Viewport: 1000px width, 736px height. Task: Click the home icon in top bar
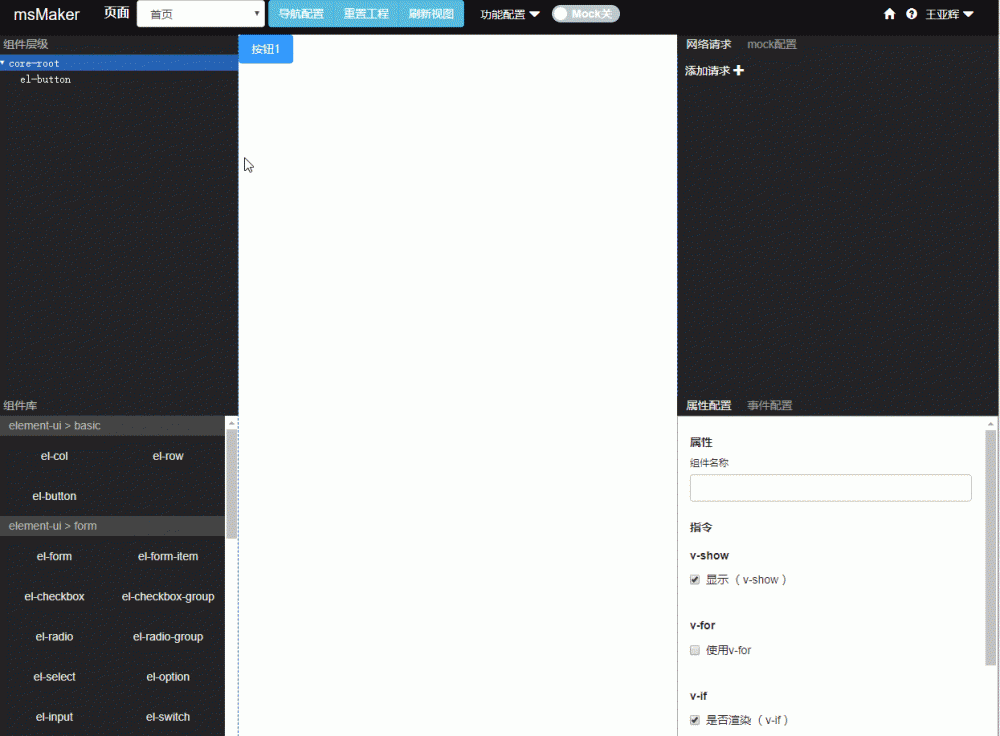pos(889,14)
